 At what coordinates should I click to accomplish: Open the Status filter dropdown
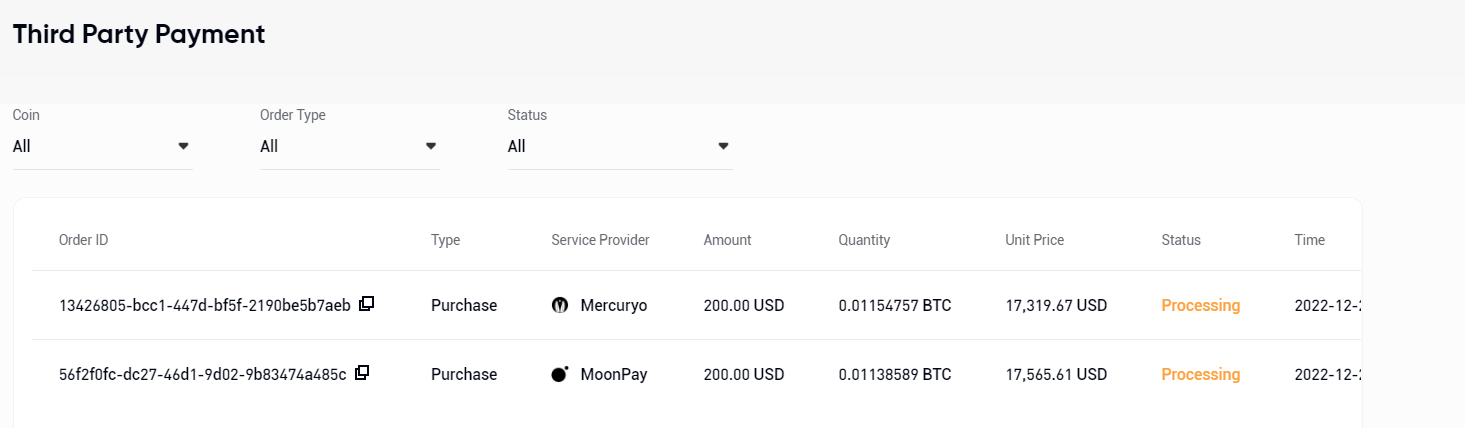pyautogui.click(x=620, y=146)
